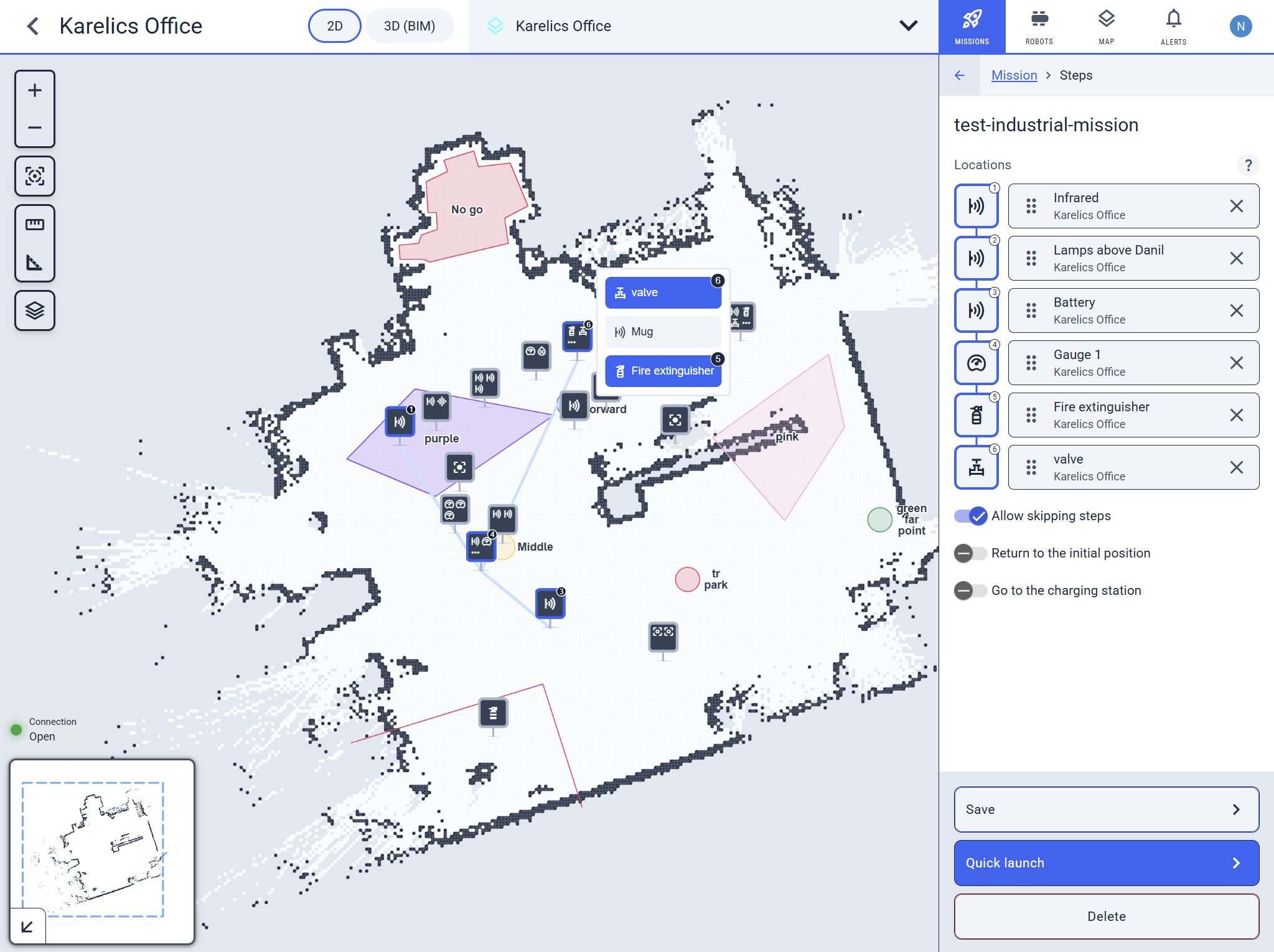Open the map layers icon
The image size is (1274, 952).
click(x=35, y=310)
